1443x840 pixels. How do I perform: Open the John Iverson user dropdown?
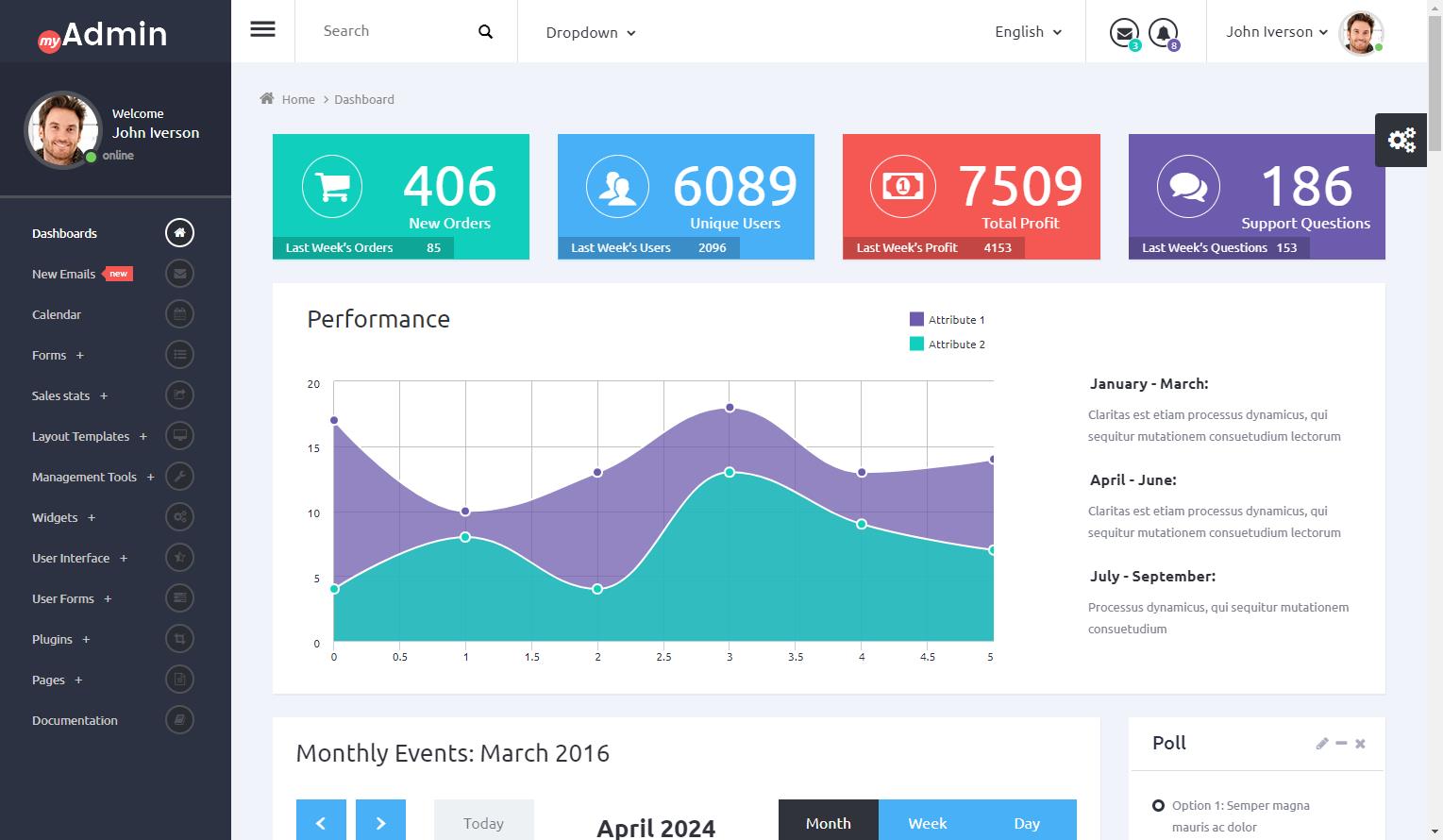pos(1277,31)
